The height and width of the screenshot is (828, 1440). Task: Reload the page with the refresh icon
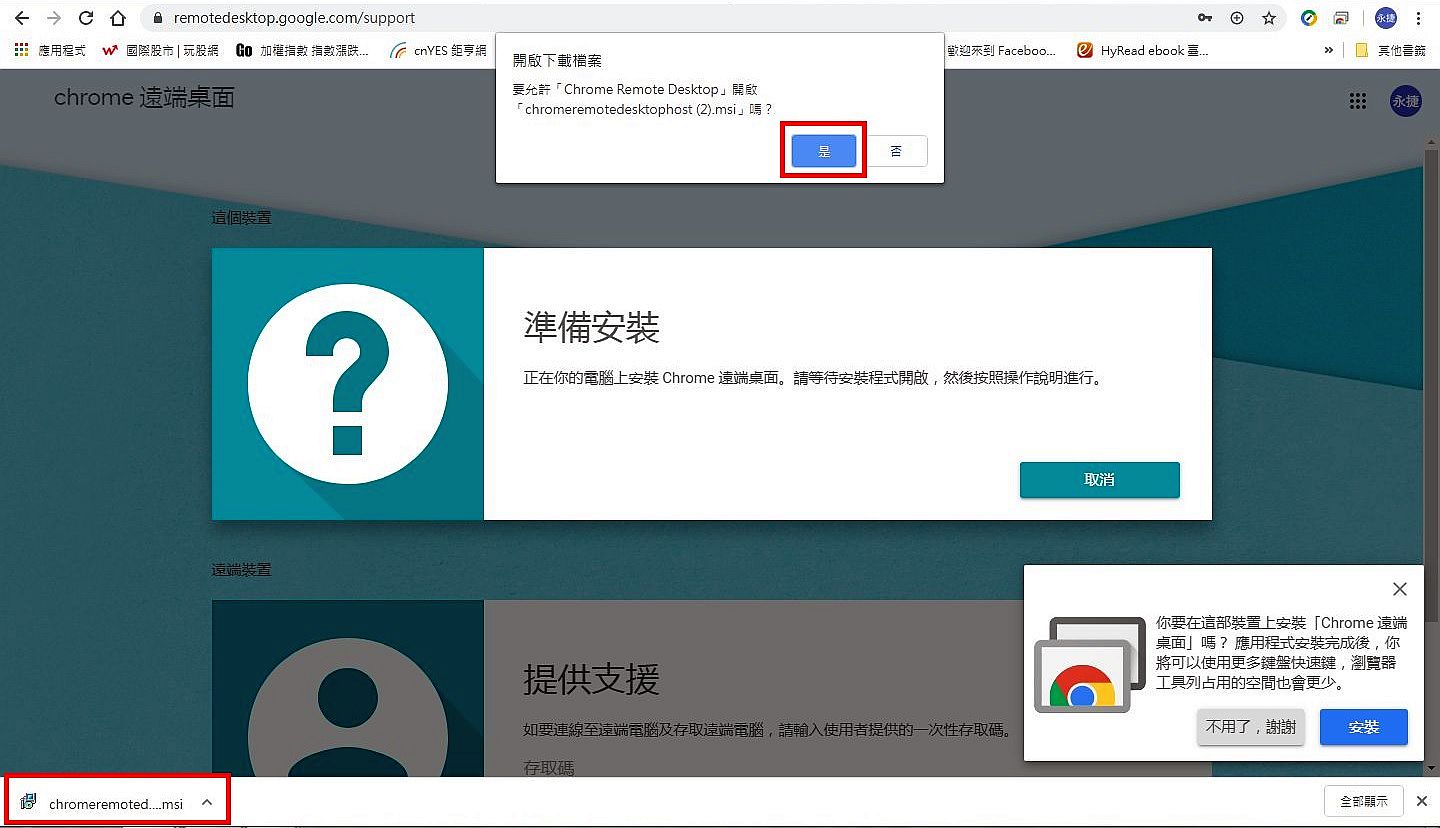pos(86,18)
